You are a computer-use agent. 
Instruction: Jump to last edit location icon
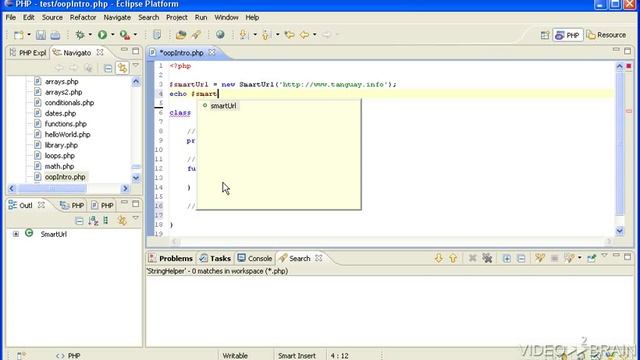point(289,35)
